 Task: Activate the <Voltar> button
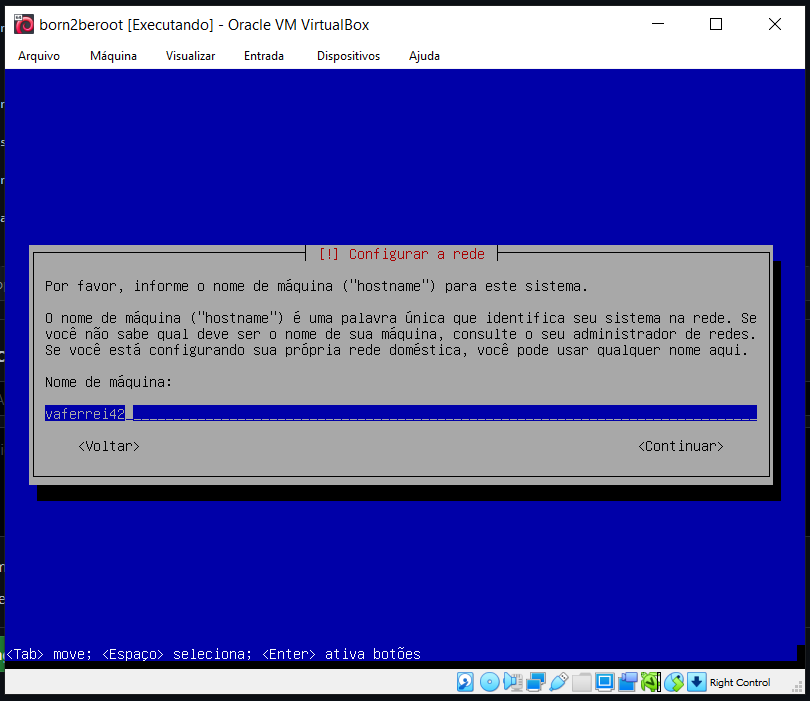coord(109,446)
